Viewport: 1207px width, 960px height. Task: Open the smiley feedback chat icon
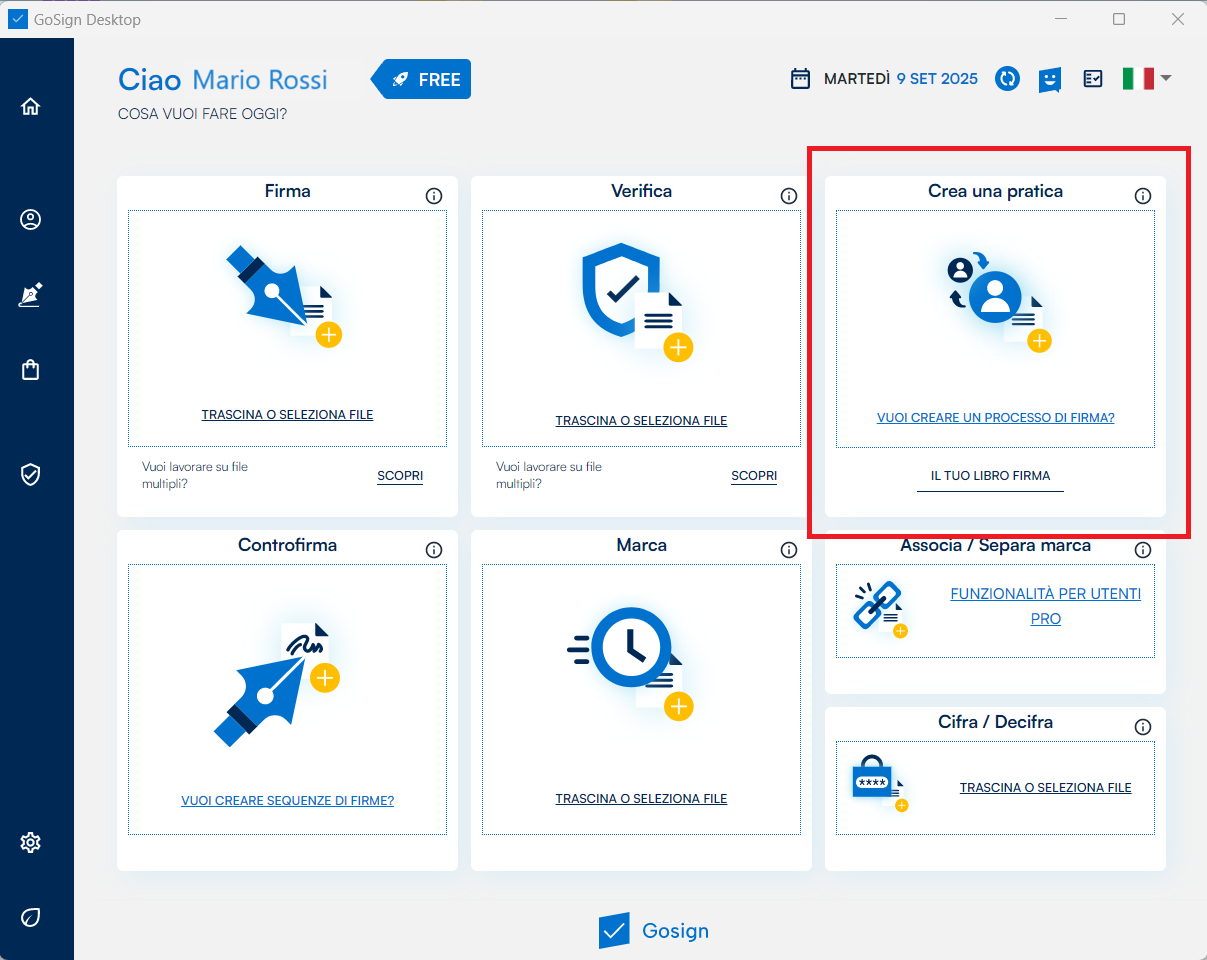[1049, 79]
